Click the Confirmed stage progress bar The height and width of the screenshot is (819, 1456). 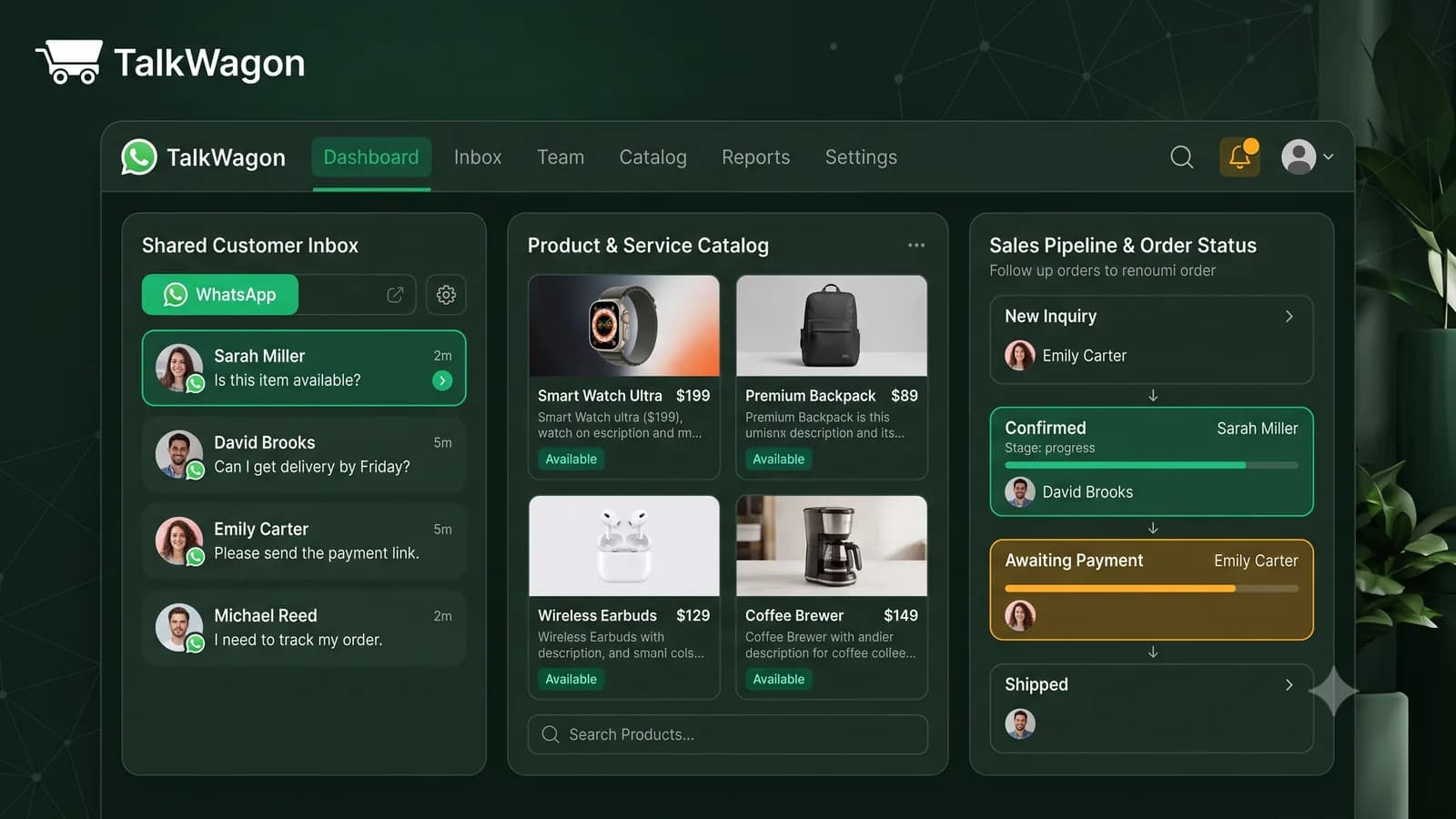[x=1151, y=465]
